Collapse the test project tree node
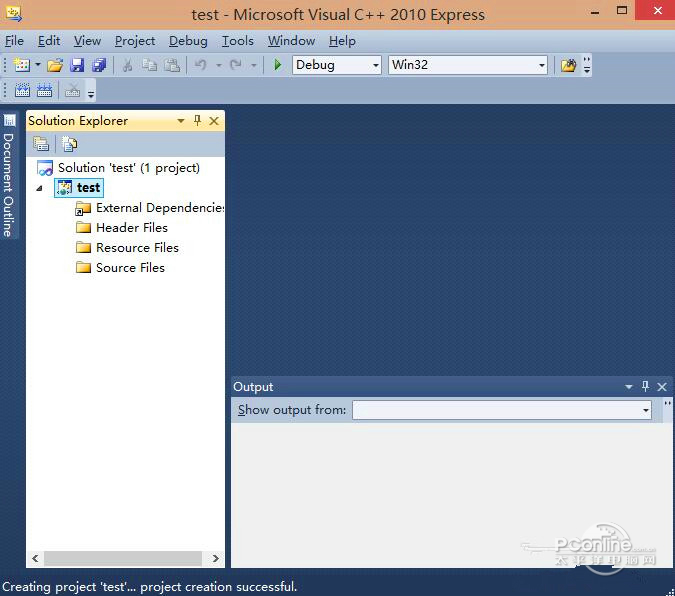The height and width of the screenshot is (596, 675). tap(40, 188)
